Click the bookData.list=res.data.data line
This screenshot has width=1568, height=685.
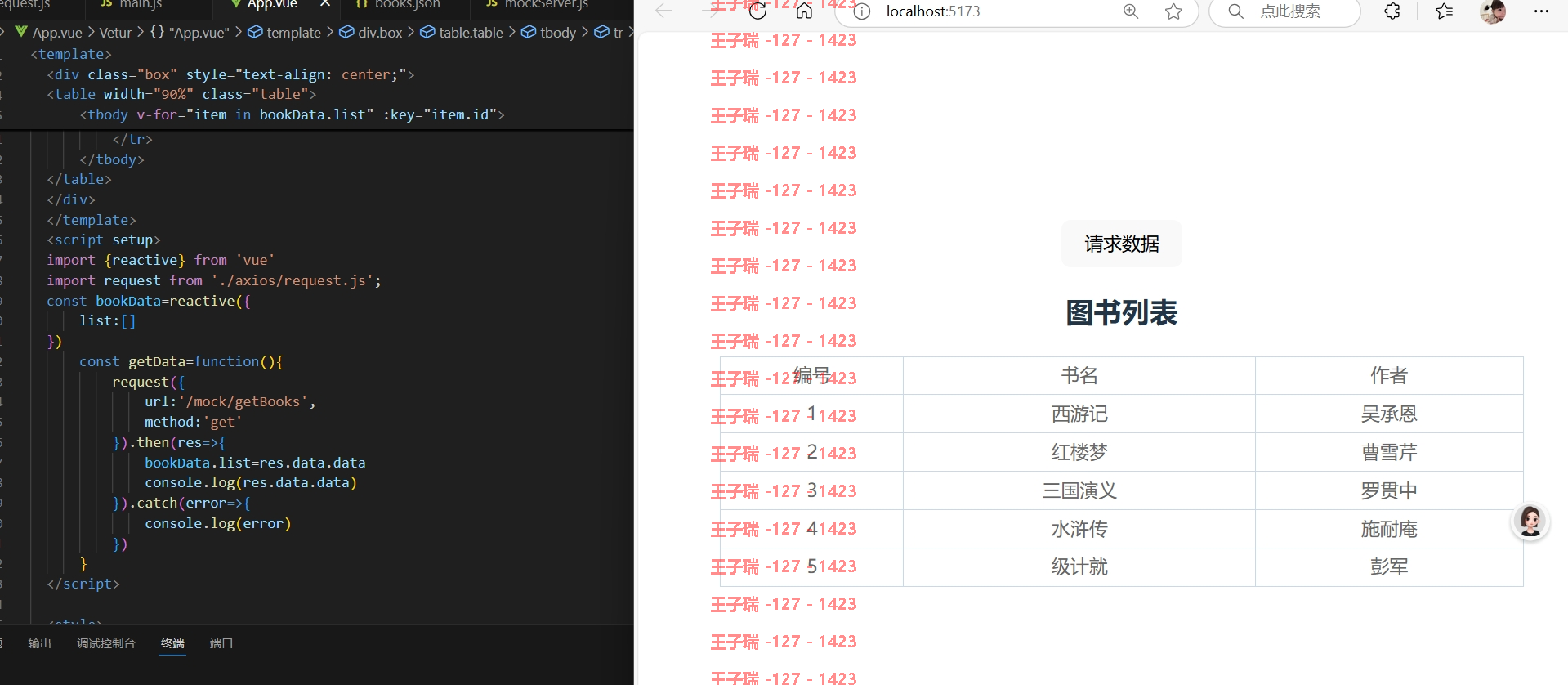(255, 463)
